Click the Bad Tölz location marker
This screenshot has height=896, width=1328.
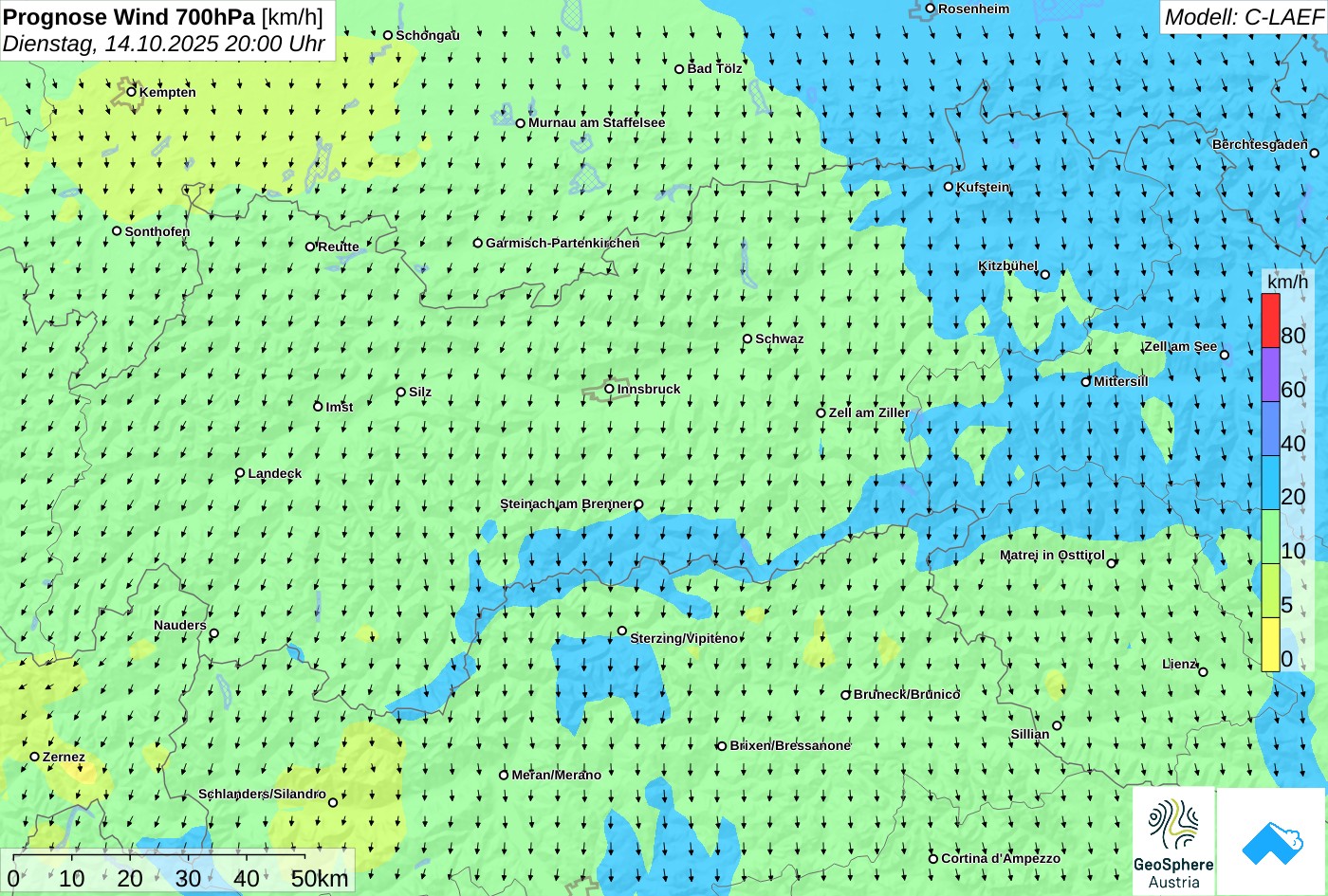[679, 69]
